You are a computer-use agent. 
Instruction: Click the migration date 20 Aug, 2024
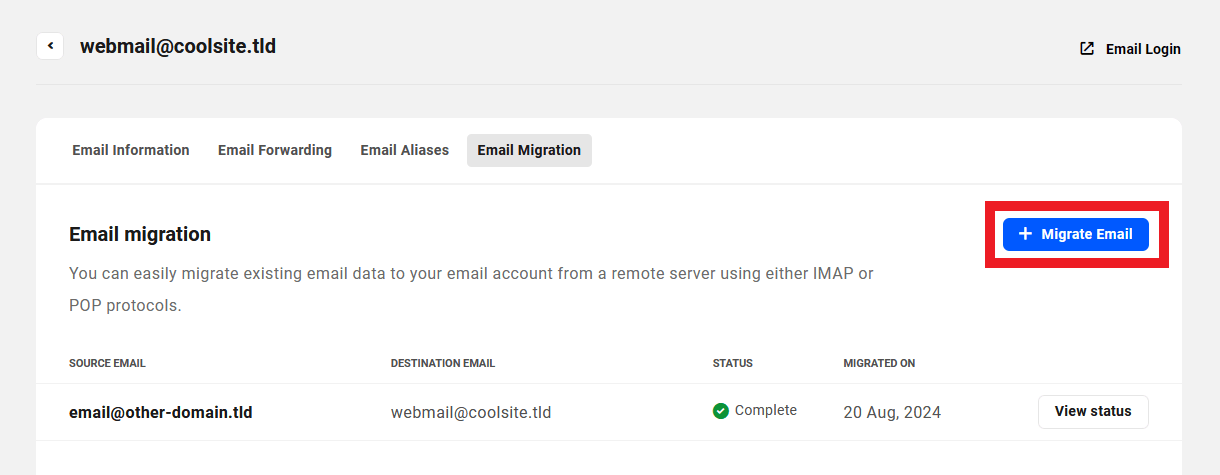pyautogui.click(x=892, y=412)
